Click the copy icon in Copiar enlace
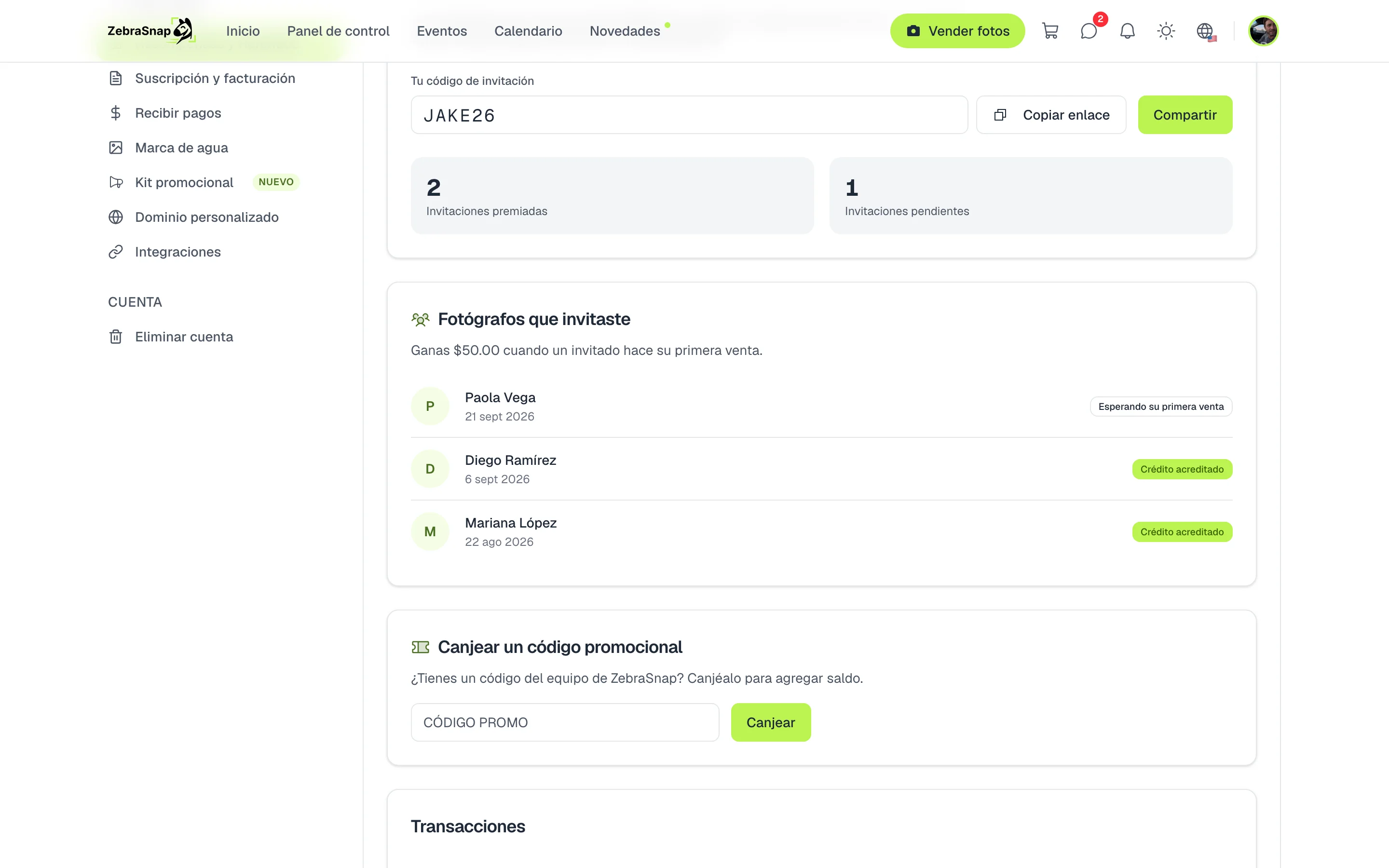Screen dimensions: 1389x868 pos(1000,115)
